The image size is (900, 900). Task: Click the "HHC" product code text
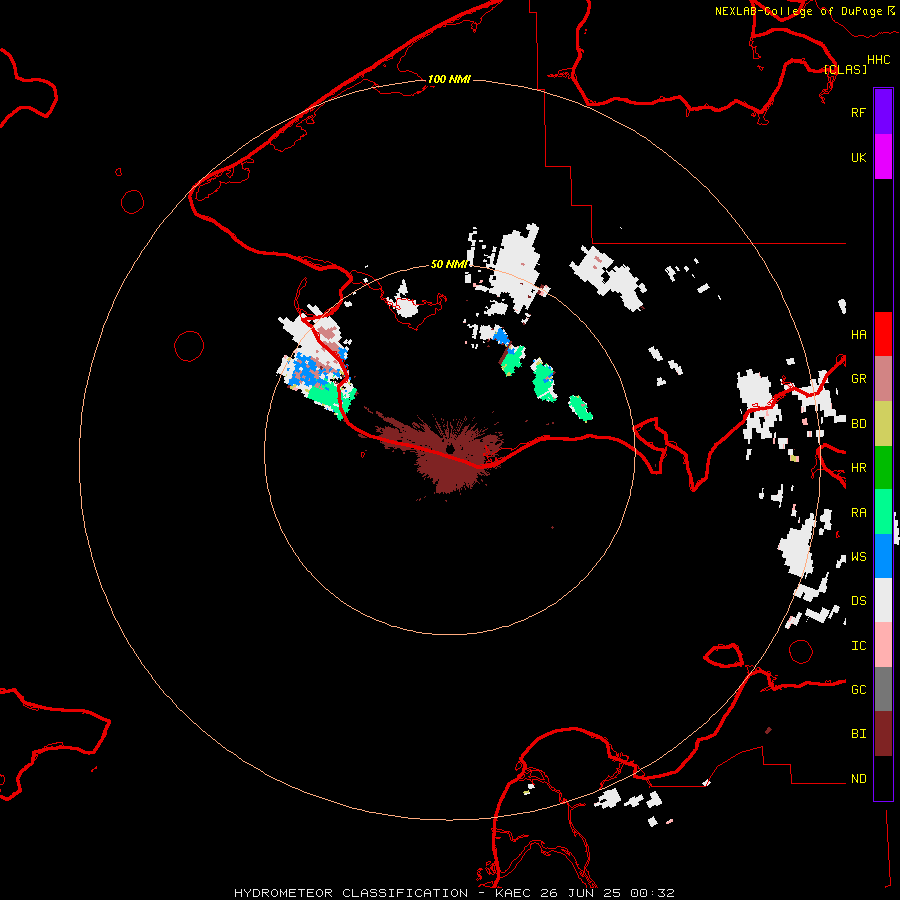[x=878, y=60]
